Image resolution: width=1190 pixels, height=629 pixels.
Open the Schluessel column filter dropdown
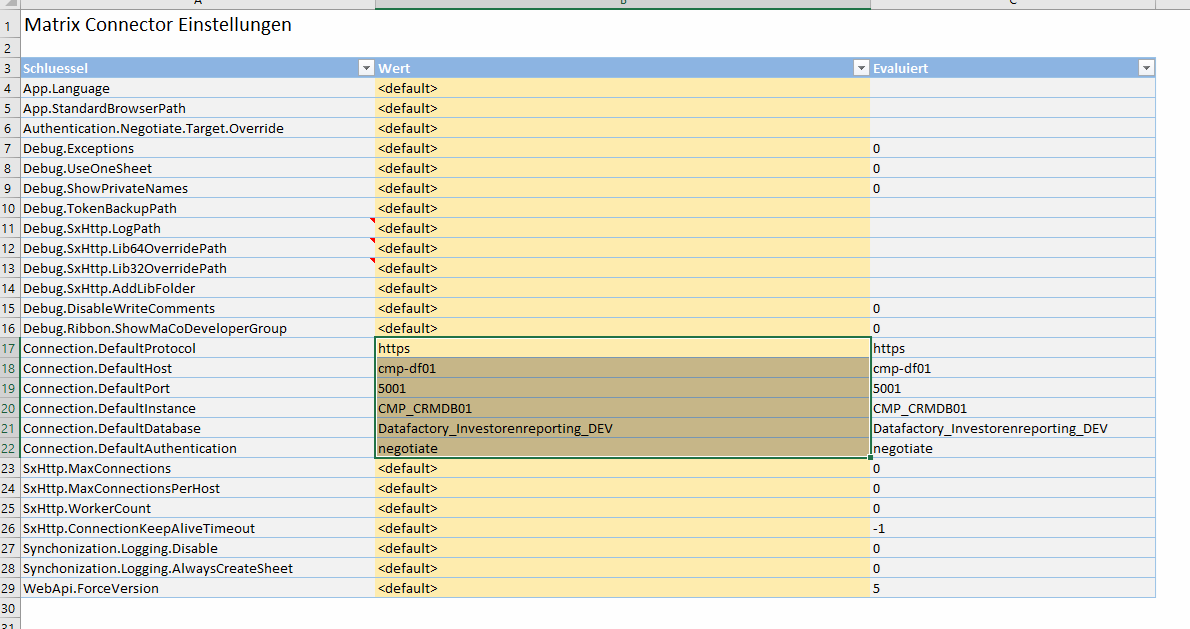(x=365, y=68)
